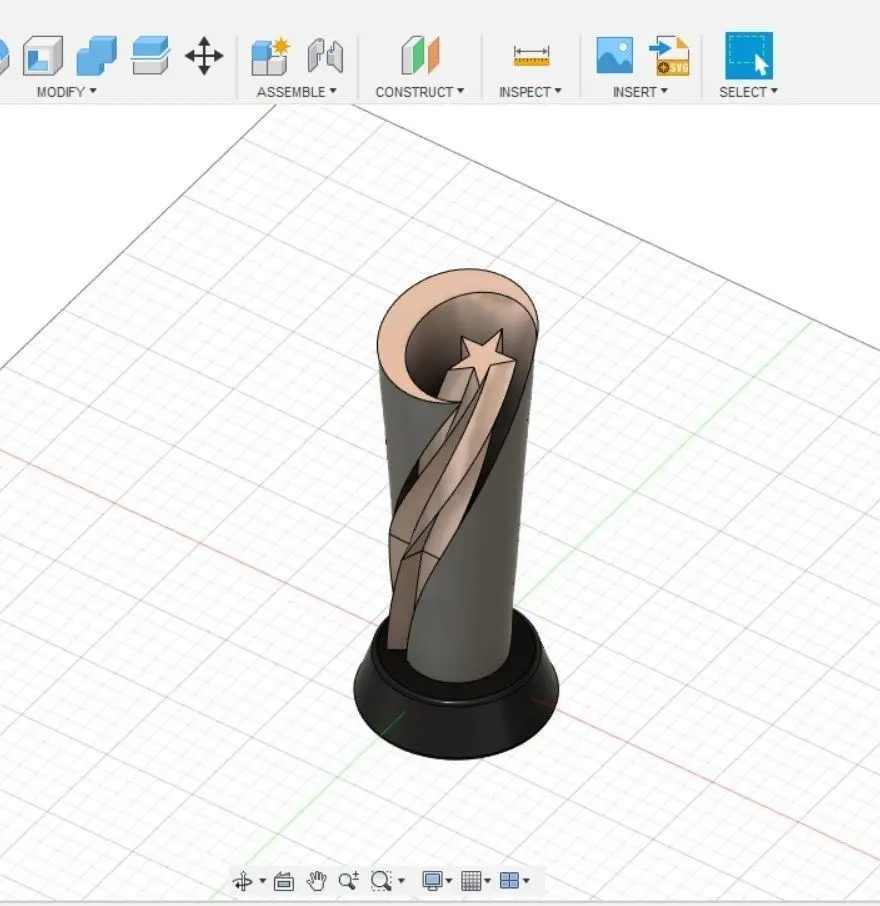880x906 pixels.
Task: Expand the INSPECT dropdown menu
Action: point(530,92)
